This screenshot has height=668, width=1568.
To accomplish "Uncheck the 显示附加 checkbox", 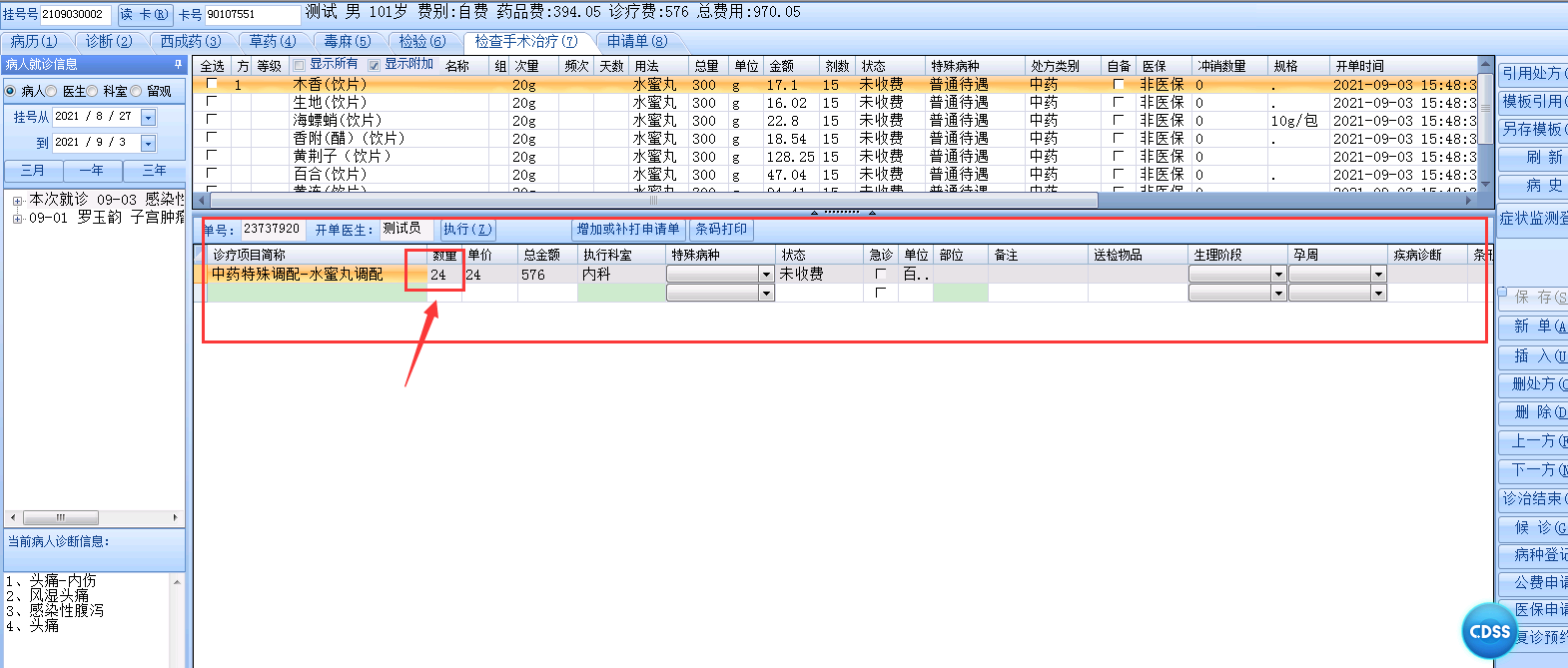I will (375, 65).
